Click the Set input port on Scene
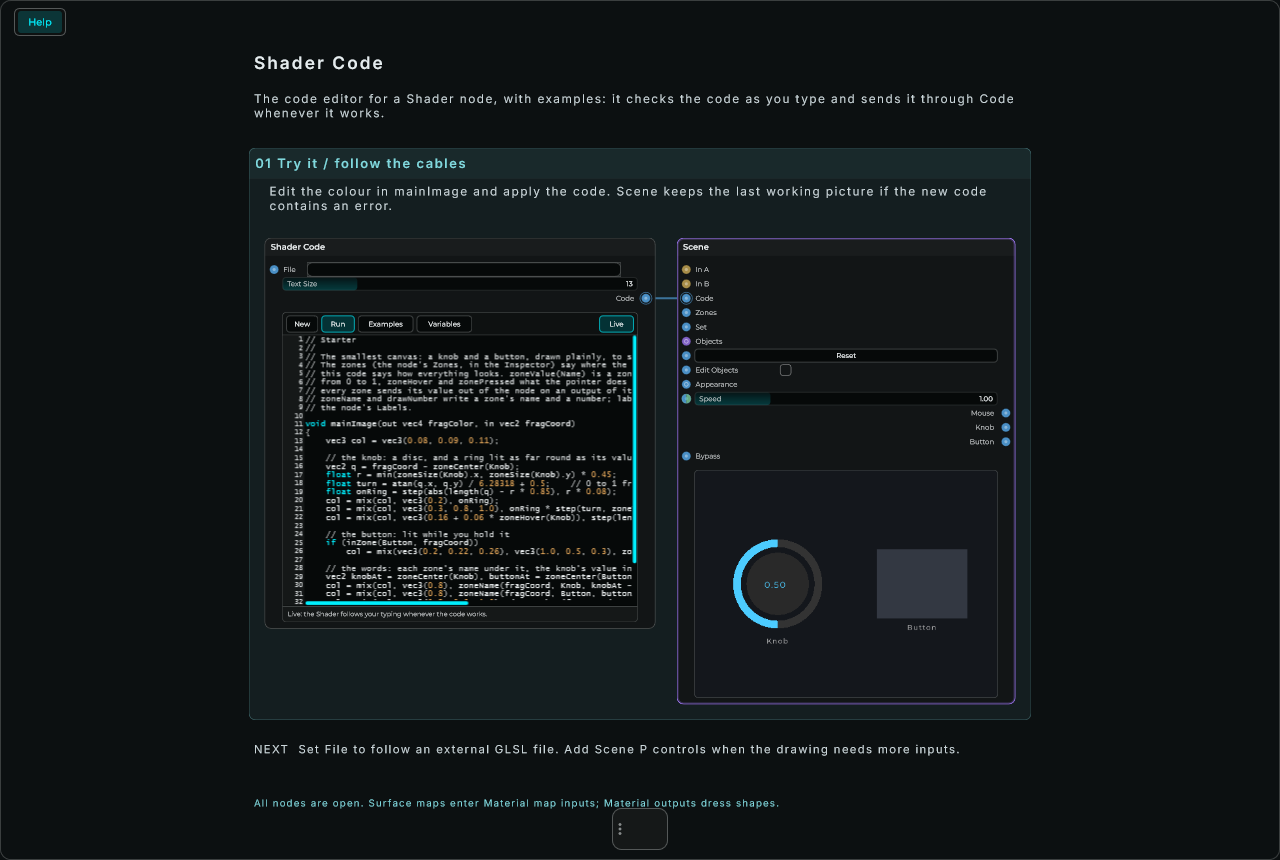 point(686,327)
